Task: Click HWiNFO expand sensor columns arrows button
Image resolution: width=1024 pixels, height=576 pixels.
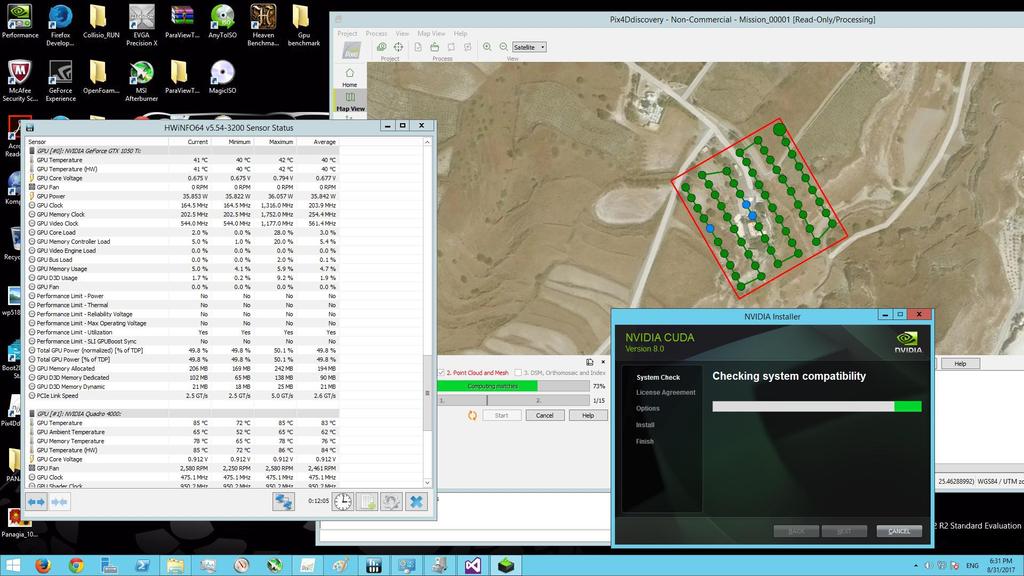Action: pyautogui.click(x=37, y=502)
